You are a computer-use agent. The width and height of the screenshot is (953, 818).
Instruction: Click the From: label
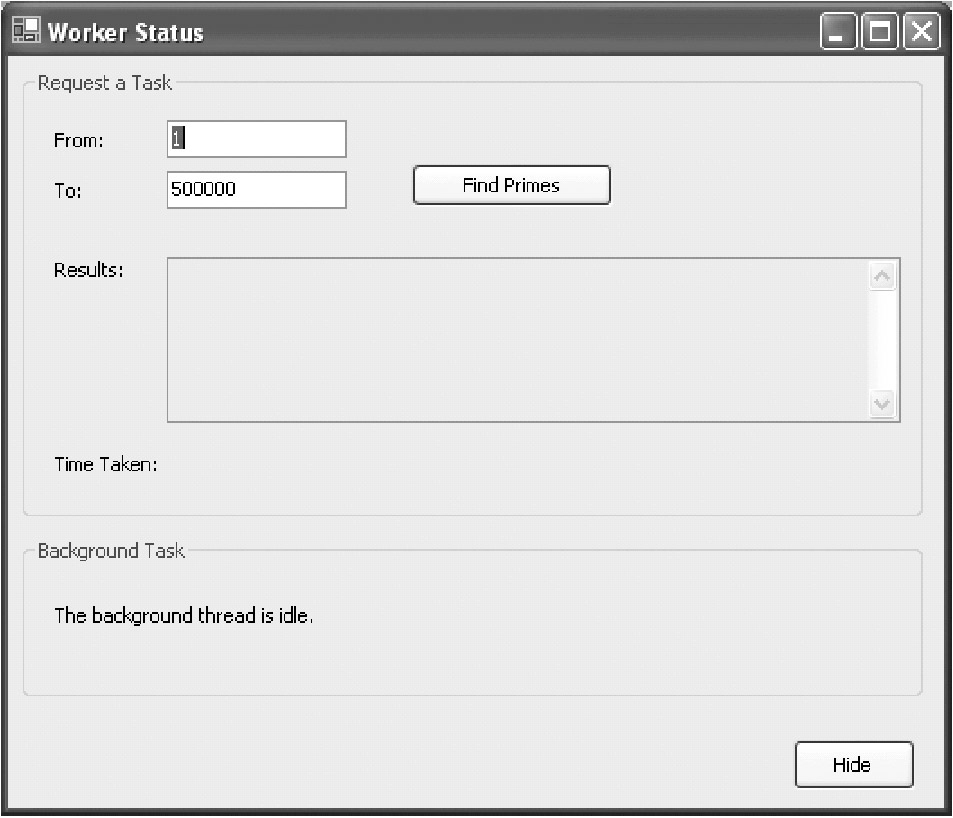(78, 141)
